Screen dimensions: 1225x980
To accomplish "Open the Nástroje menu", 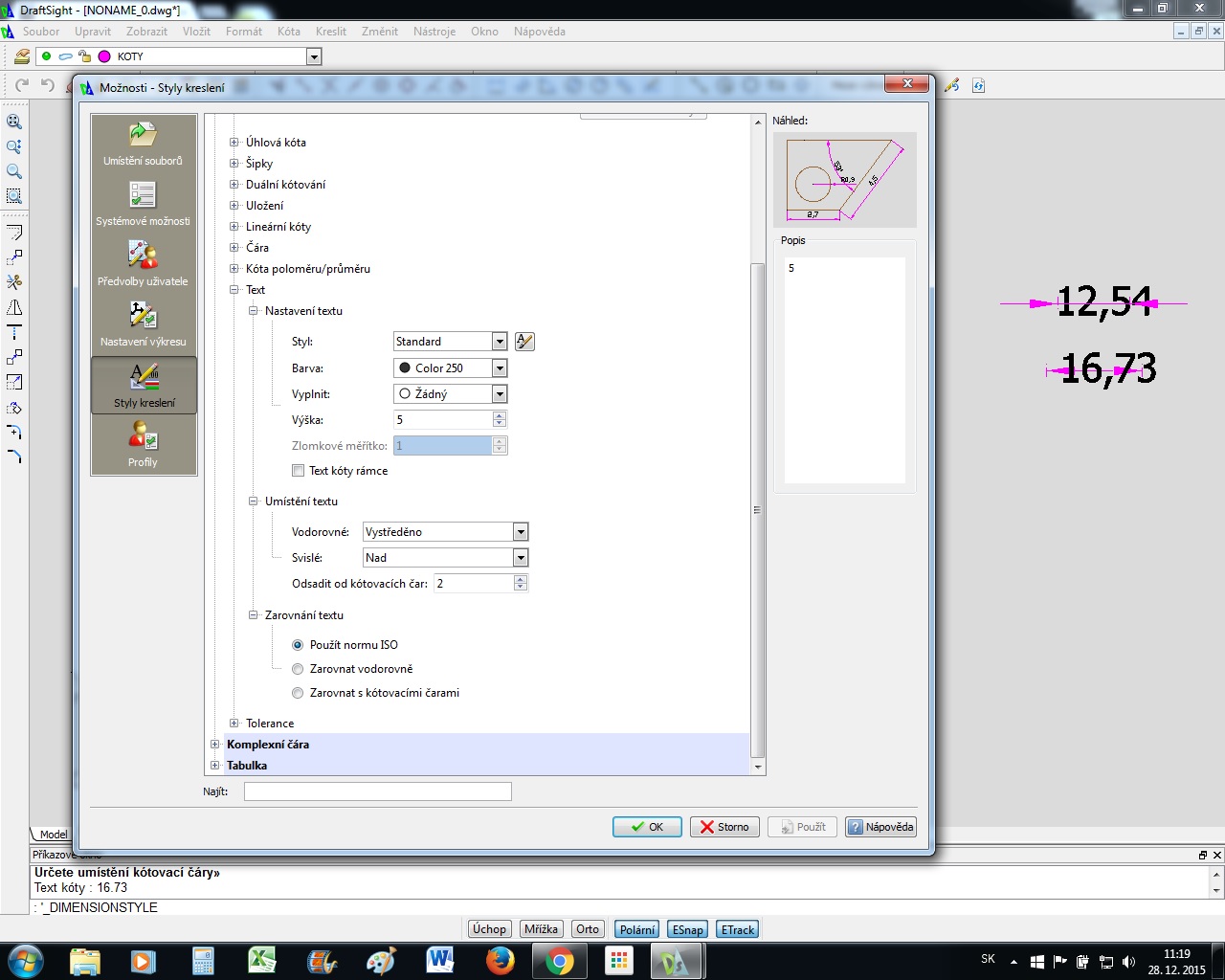I will [x=434, y=32].
